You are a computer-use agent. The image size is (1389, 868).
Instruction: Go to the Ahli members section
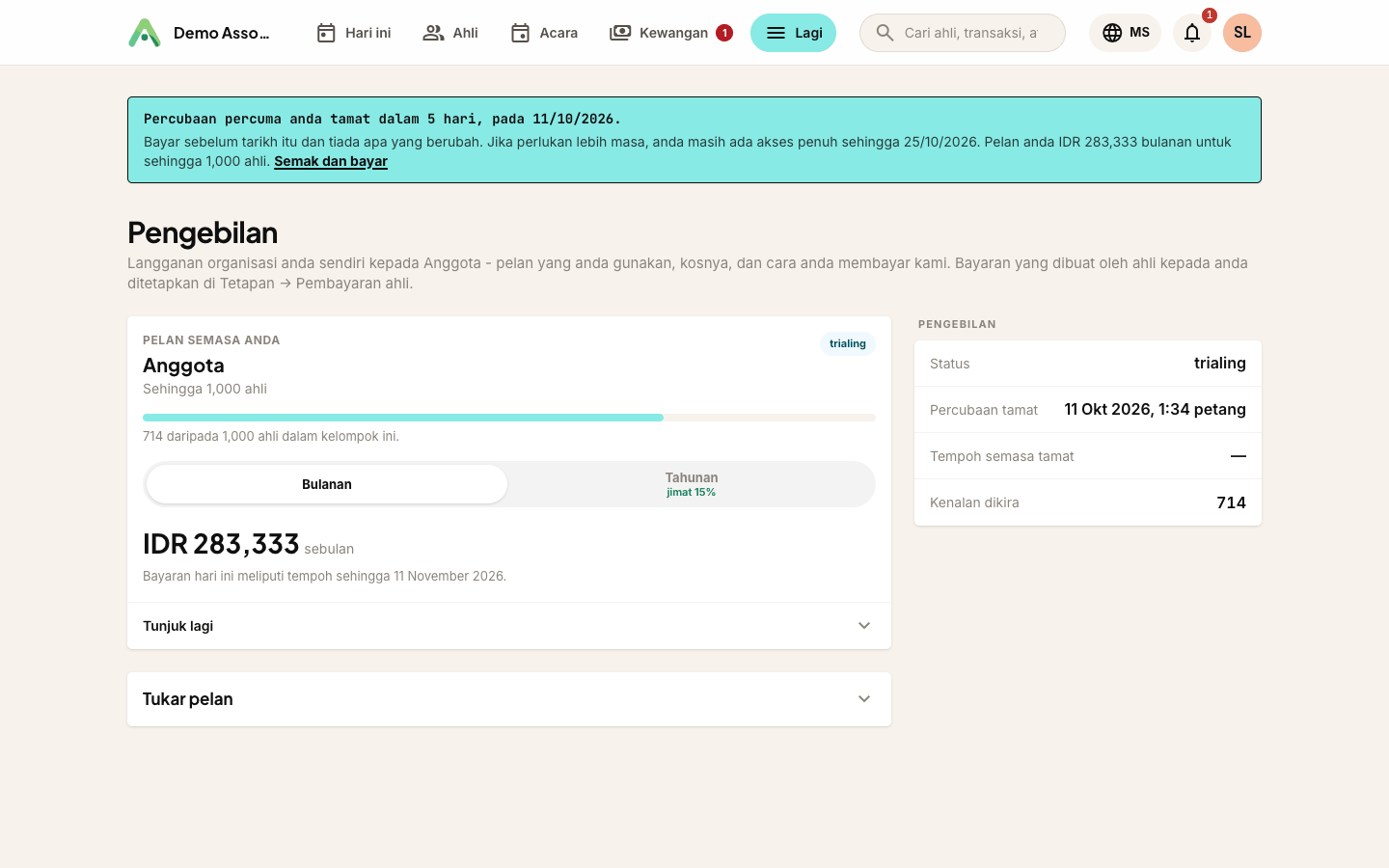click(450, 33)
